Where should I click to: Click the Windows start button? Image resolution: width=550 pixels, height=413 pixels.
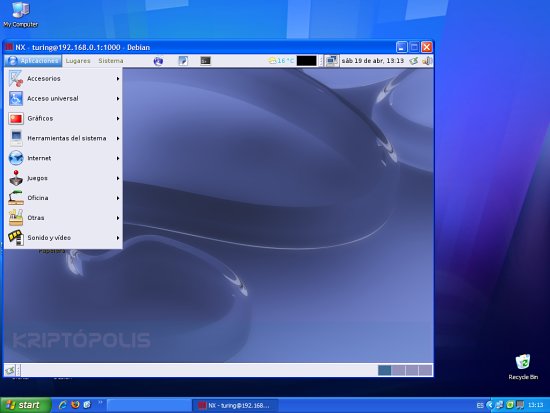click(x=26, y=405)
